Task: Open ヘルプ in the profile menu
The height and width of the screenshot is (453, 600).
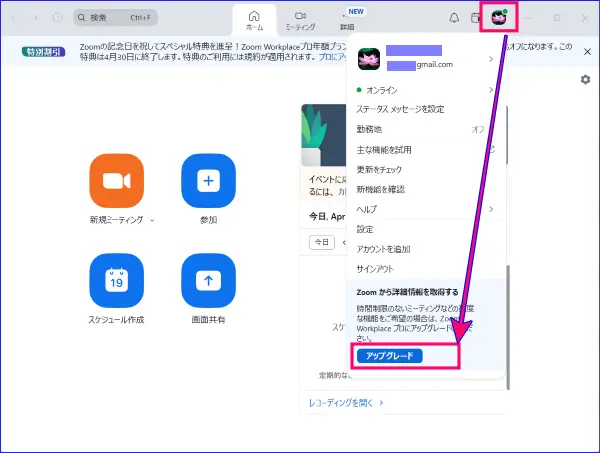Action: click(x=366, y=209)
